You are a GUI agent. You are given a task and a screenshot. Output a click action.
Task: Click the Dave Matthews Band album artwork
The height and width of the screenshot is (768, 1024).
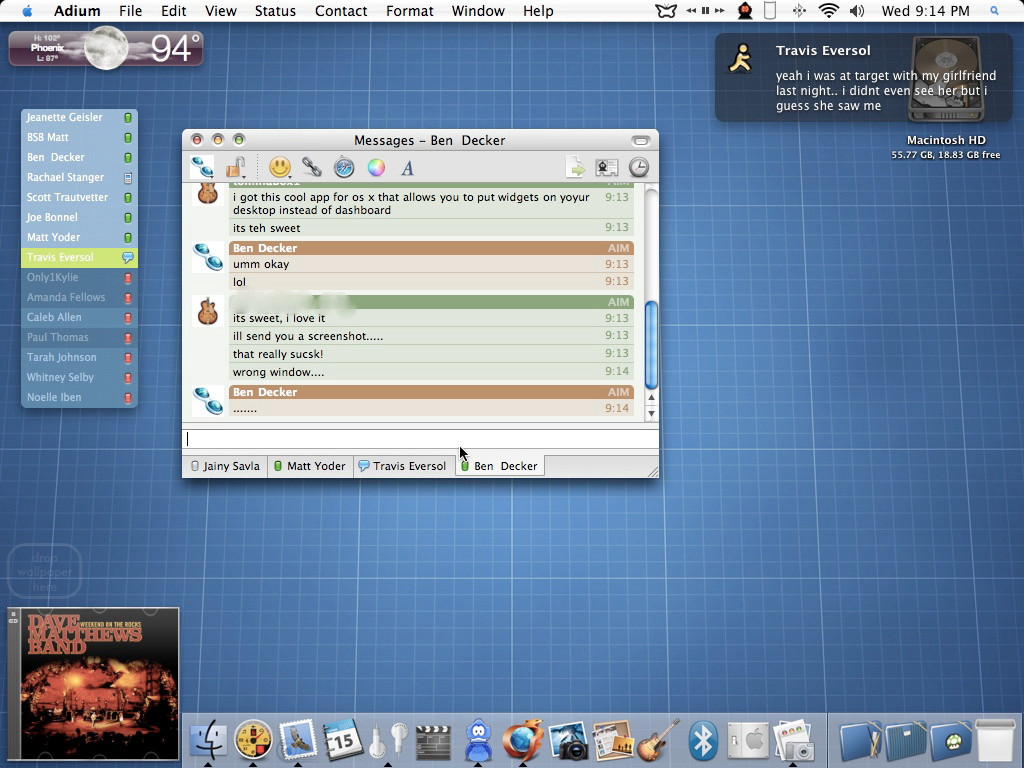click(x=93, y=684)
